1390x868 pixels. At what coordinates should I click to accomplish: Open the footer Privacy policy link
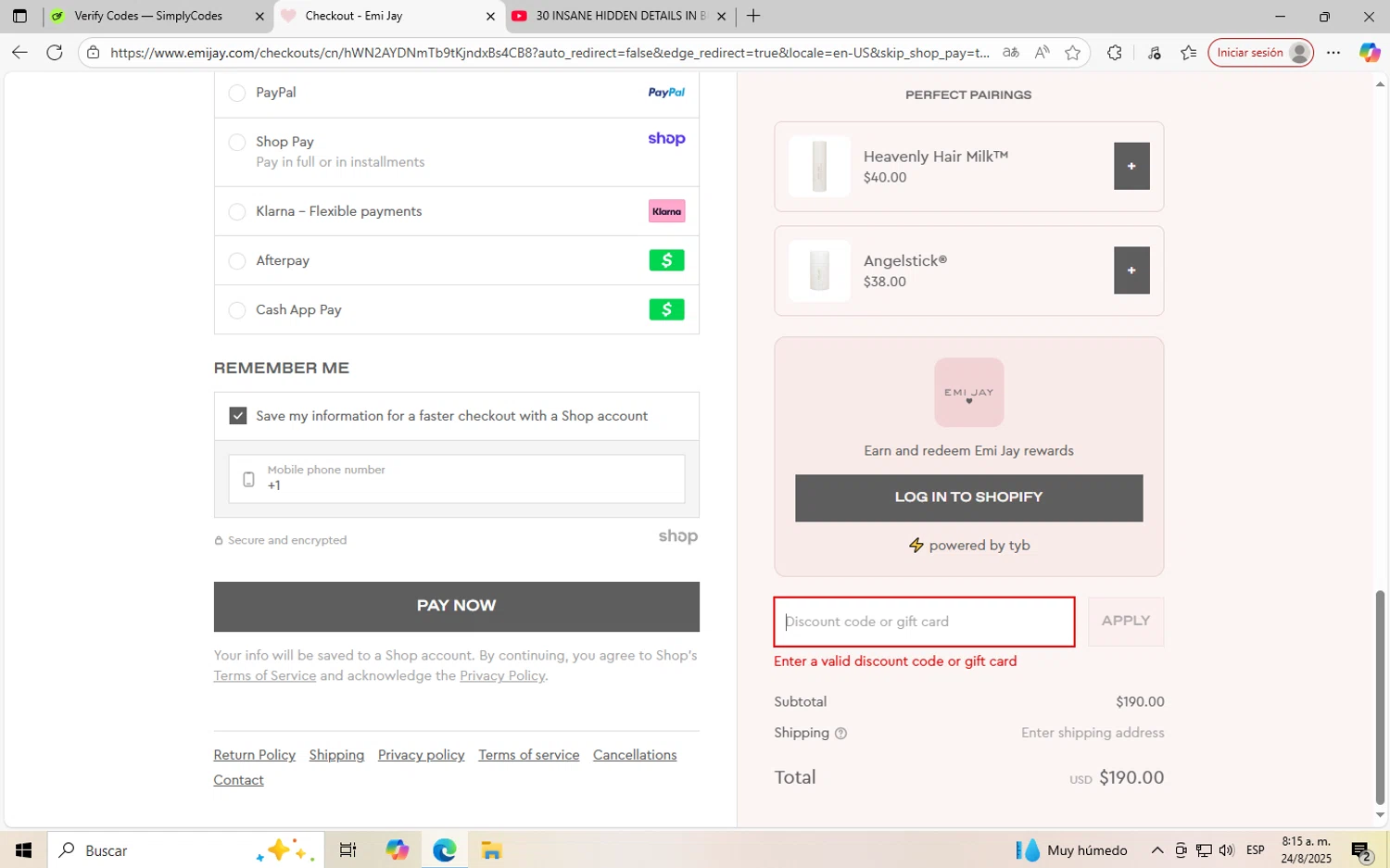click(422, 755)
